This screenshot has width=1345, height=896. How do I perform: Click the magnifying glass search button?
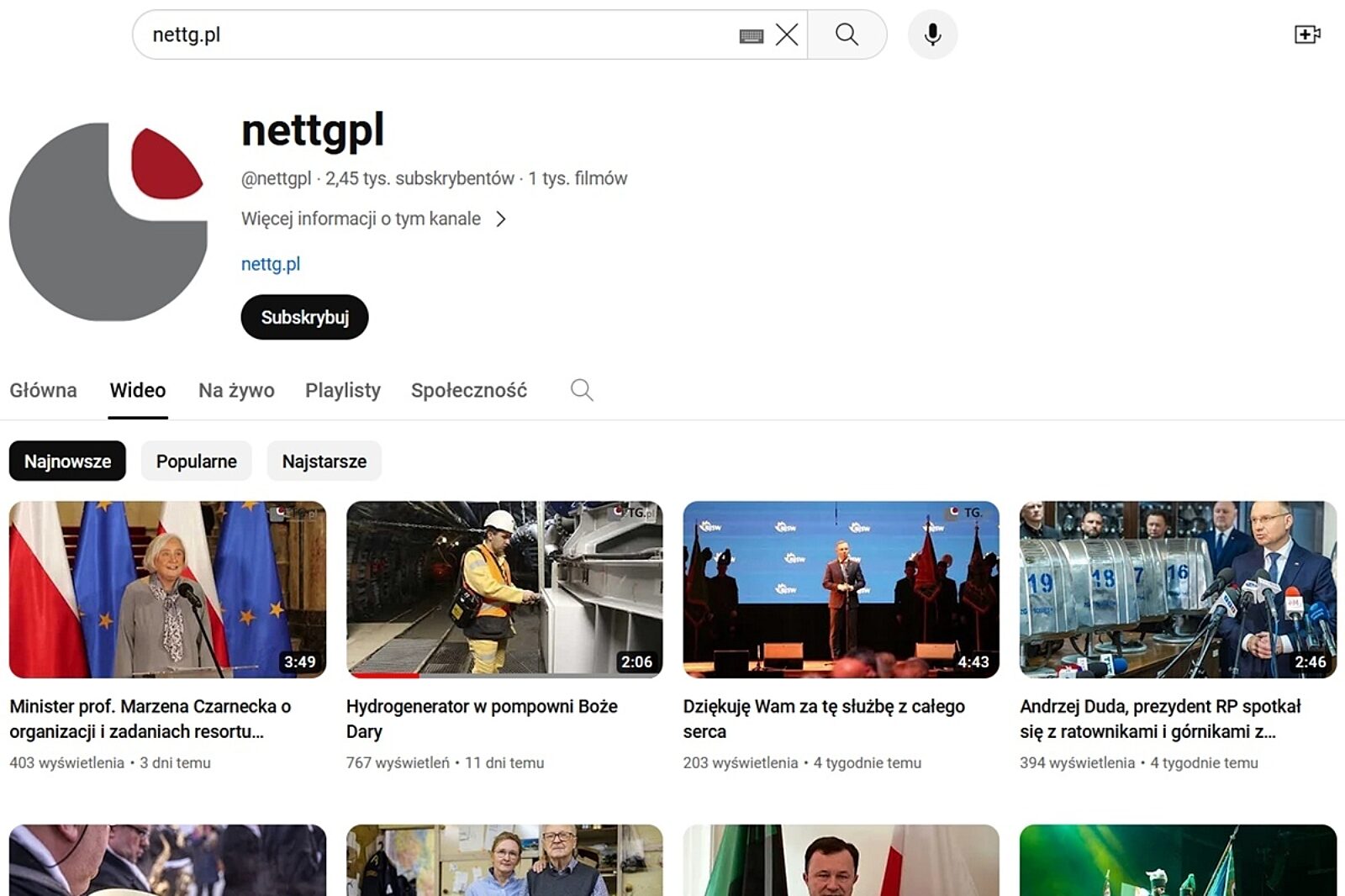coord(847,34)
